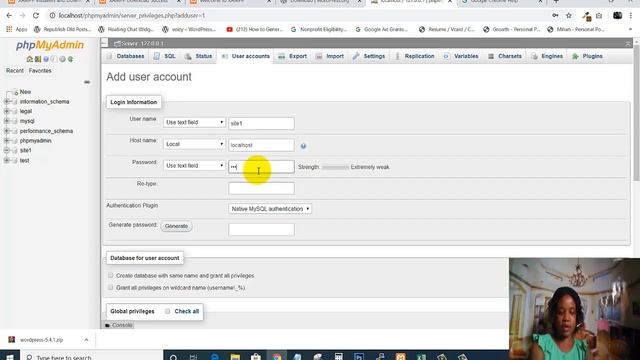Screen dimensions: 640x360
Task: Switch to Status tab
Action: pyautogui.click(x=198, y=56)
